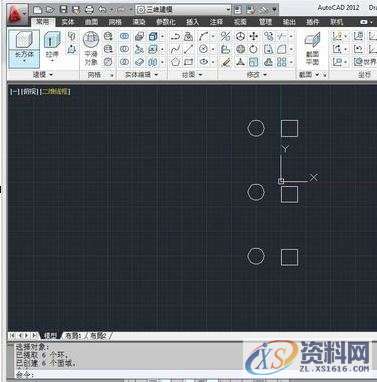Switch to the 渲染 ribbon tab

point(138,22)
